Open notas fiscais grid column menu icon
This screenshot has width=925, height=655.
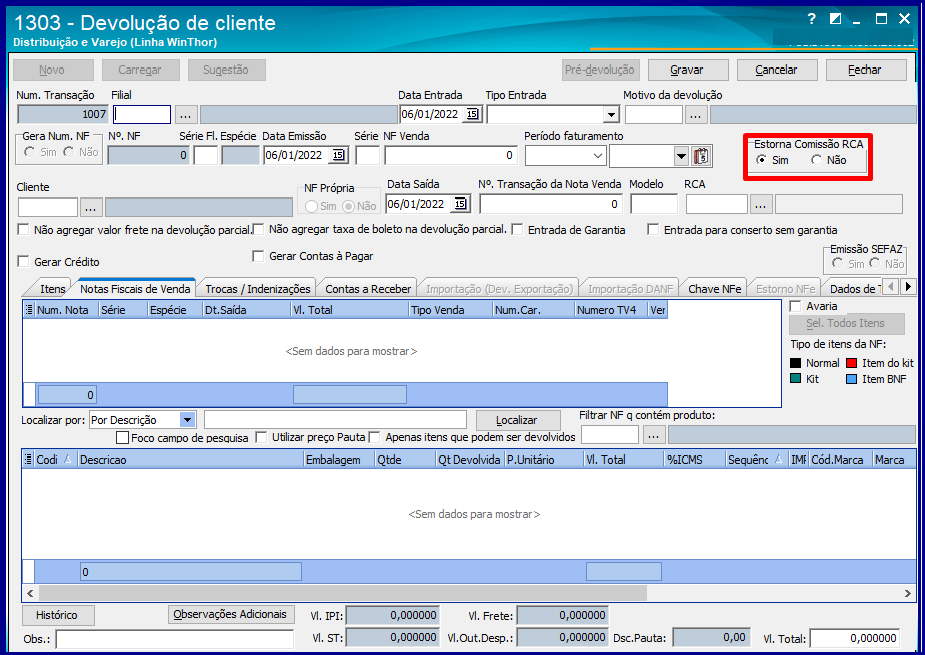click(x=29, y=310)
